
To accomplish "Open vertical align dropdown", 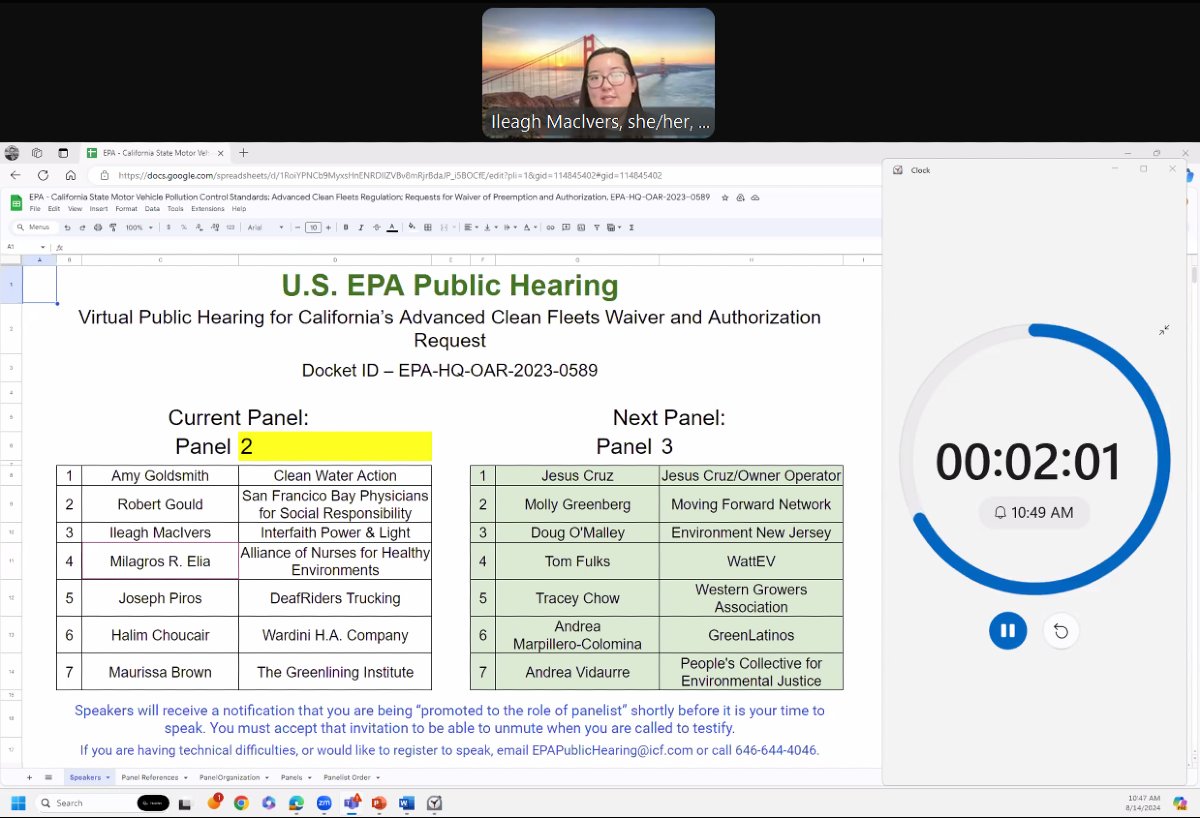I will click(x=491, y=228).
